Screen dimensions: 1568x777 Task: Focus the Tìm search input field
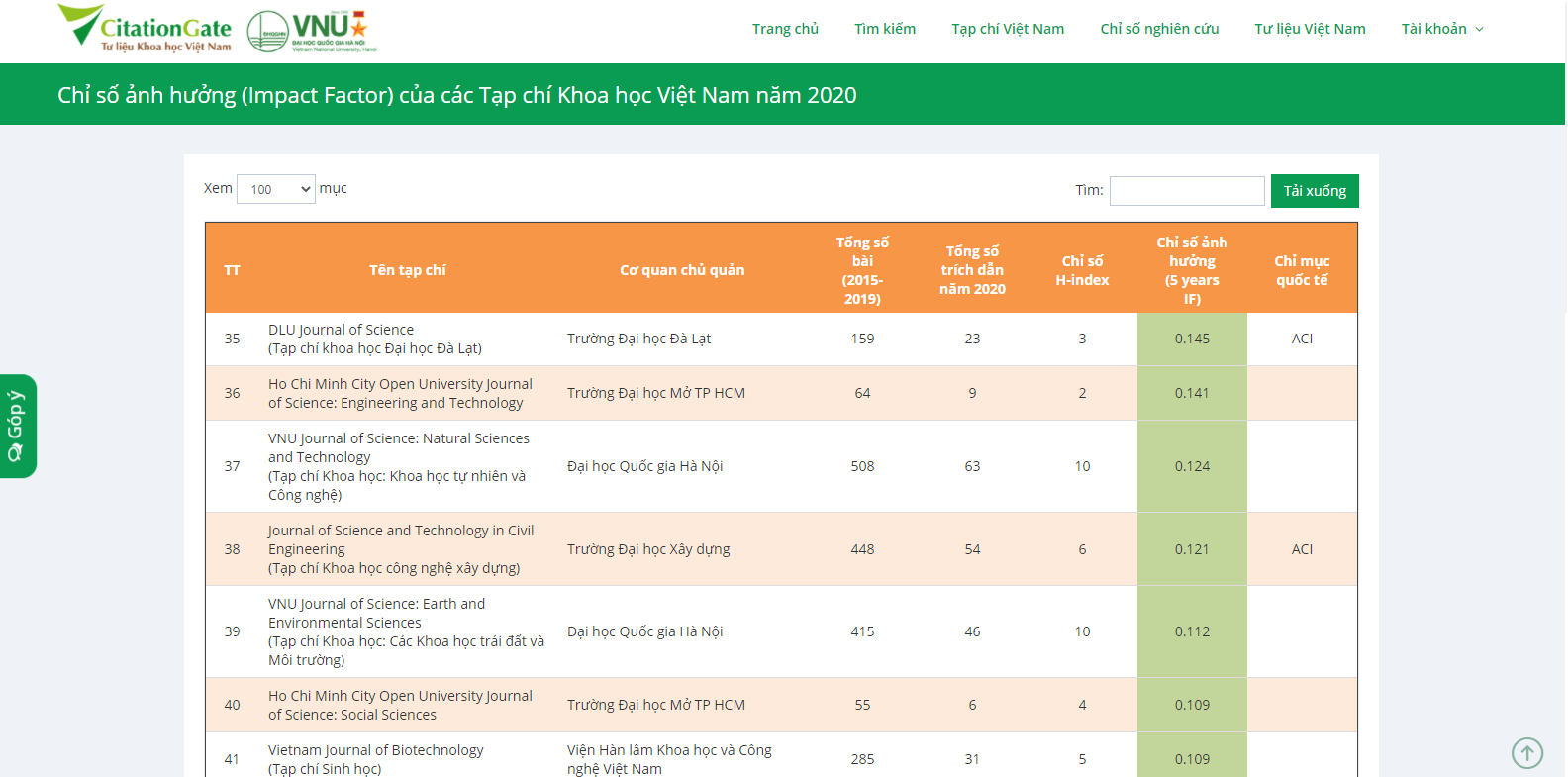point(1186,191)
